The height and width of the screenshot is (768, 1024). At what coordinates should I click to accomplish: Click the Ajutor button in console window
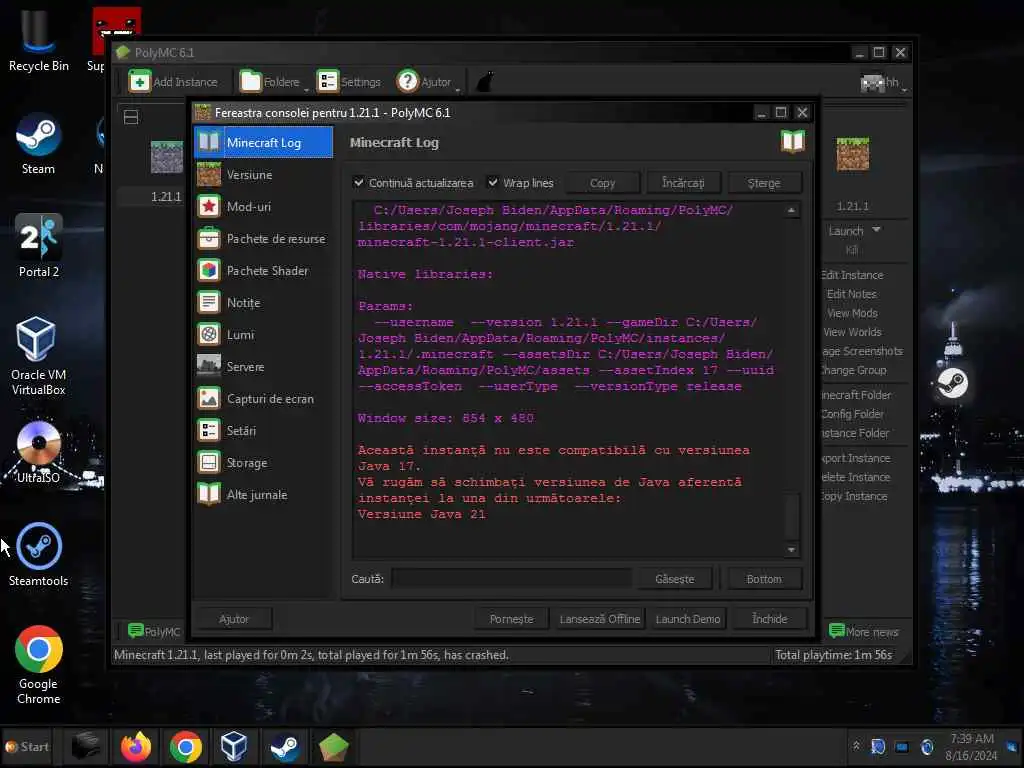pyautogui.click(x=234, y=618)
